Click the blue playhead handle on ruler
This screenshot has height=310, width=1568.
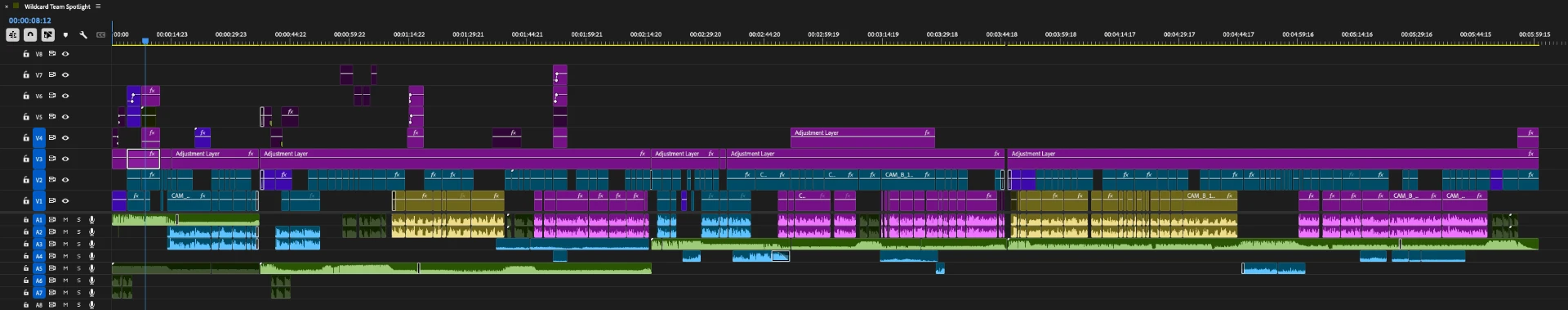point(145,41)
